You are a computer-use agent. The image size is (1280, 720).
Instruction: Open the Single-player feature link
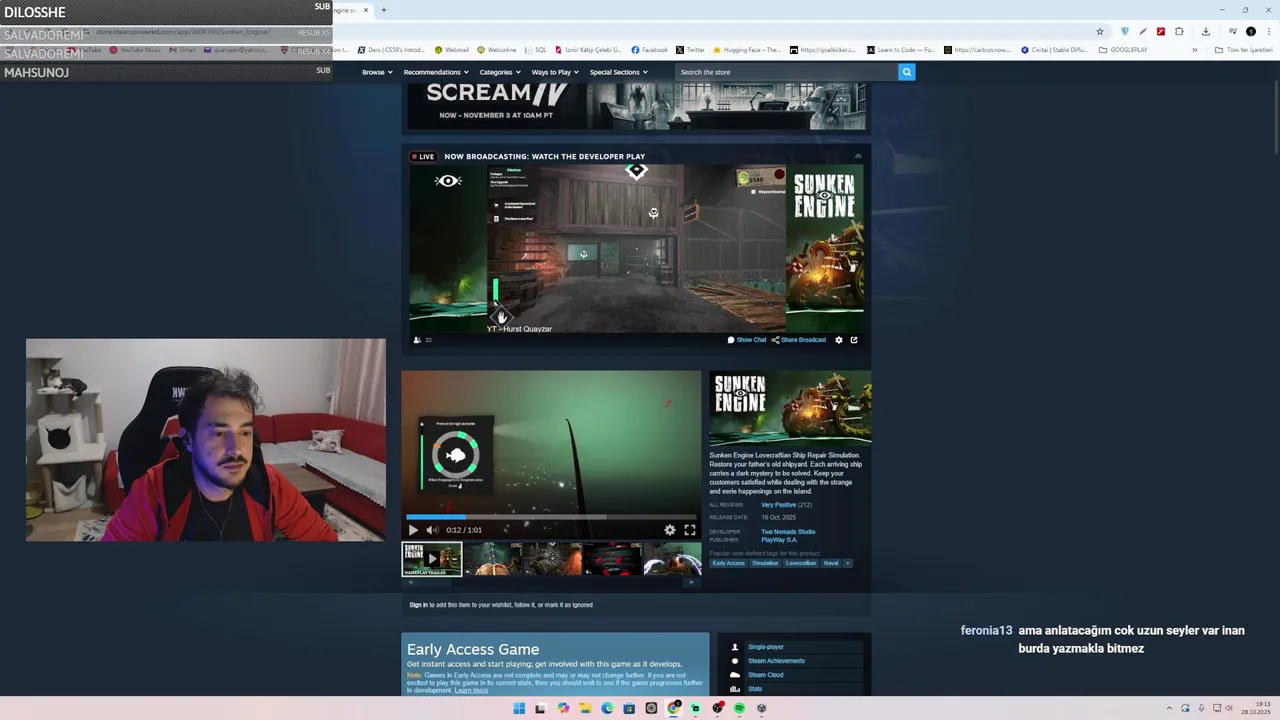766,647
